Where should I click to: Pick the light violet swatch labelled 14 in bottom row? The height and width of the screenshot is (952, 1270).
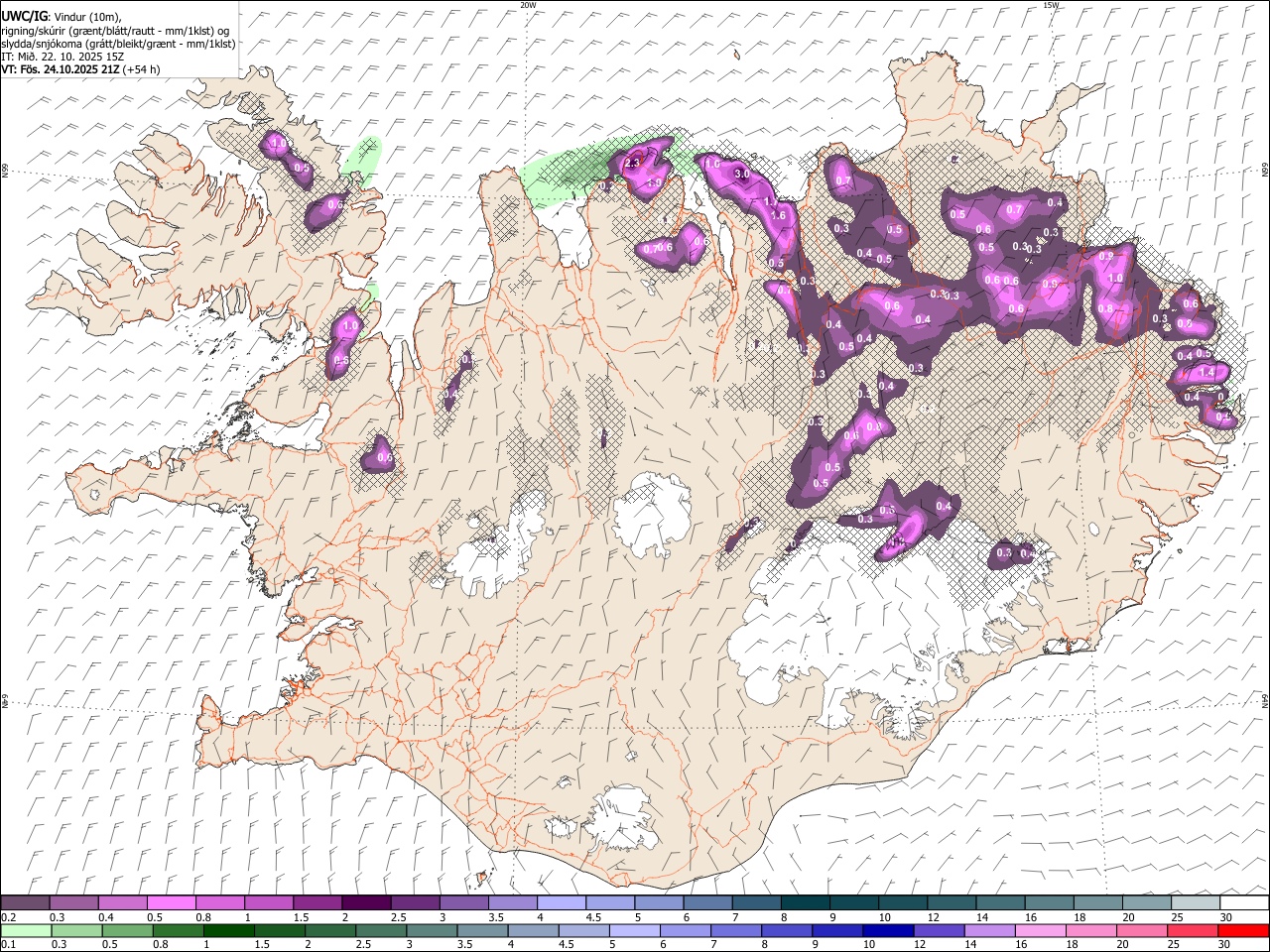point(989,930)
